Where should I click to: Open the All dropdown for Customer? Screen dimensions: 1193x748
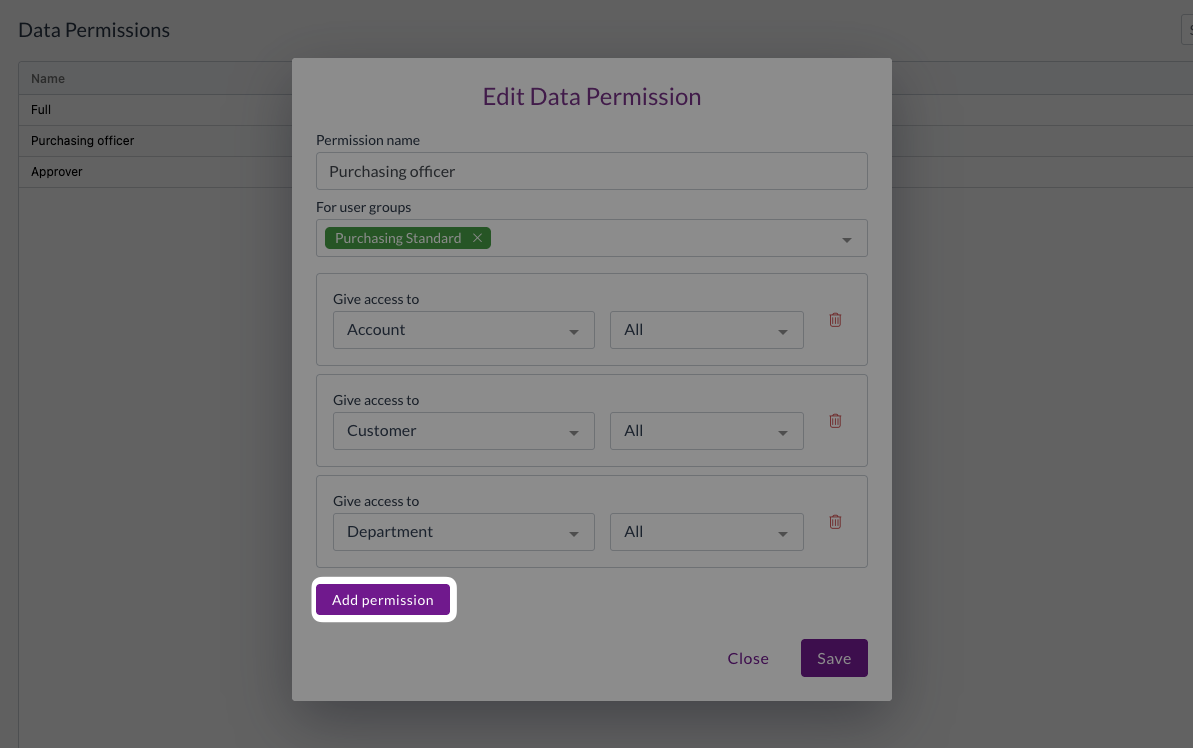(706, 431)
